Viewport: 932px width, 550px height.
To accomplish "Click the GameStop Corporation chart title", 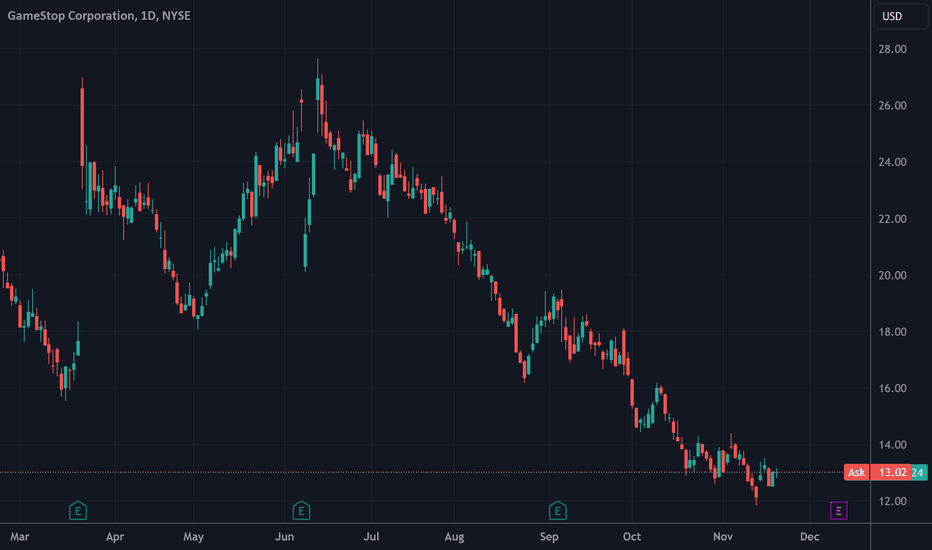I will tap(99, 15).
